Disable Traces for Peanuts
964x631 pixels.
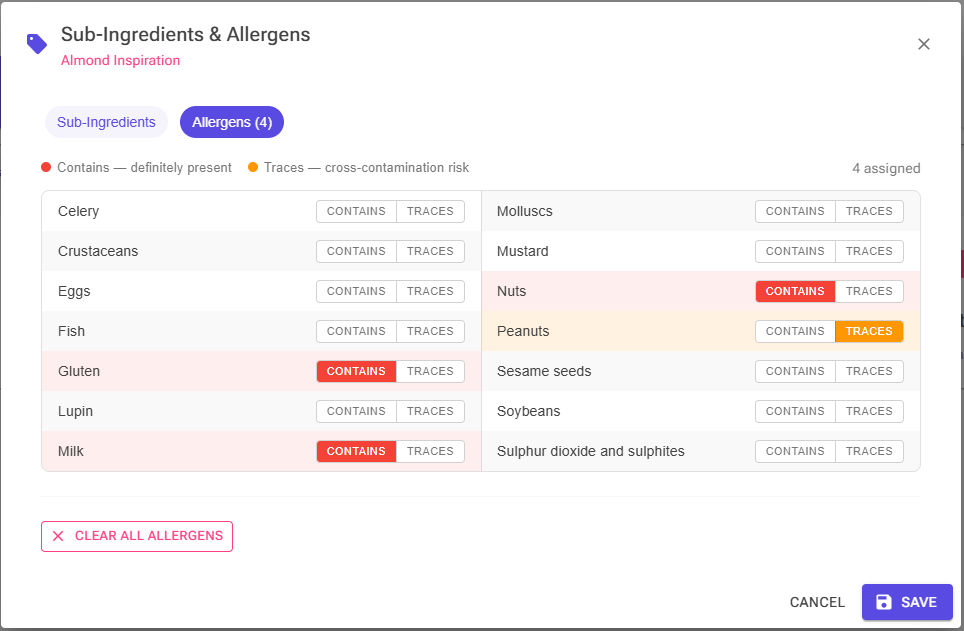[869, 331]
